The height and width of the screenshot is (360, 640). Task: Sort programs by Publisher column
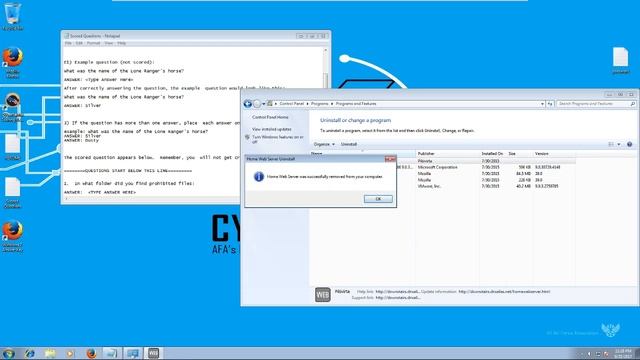(448, 153)
